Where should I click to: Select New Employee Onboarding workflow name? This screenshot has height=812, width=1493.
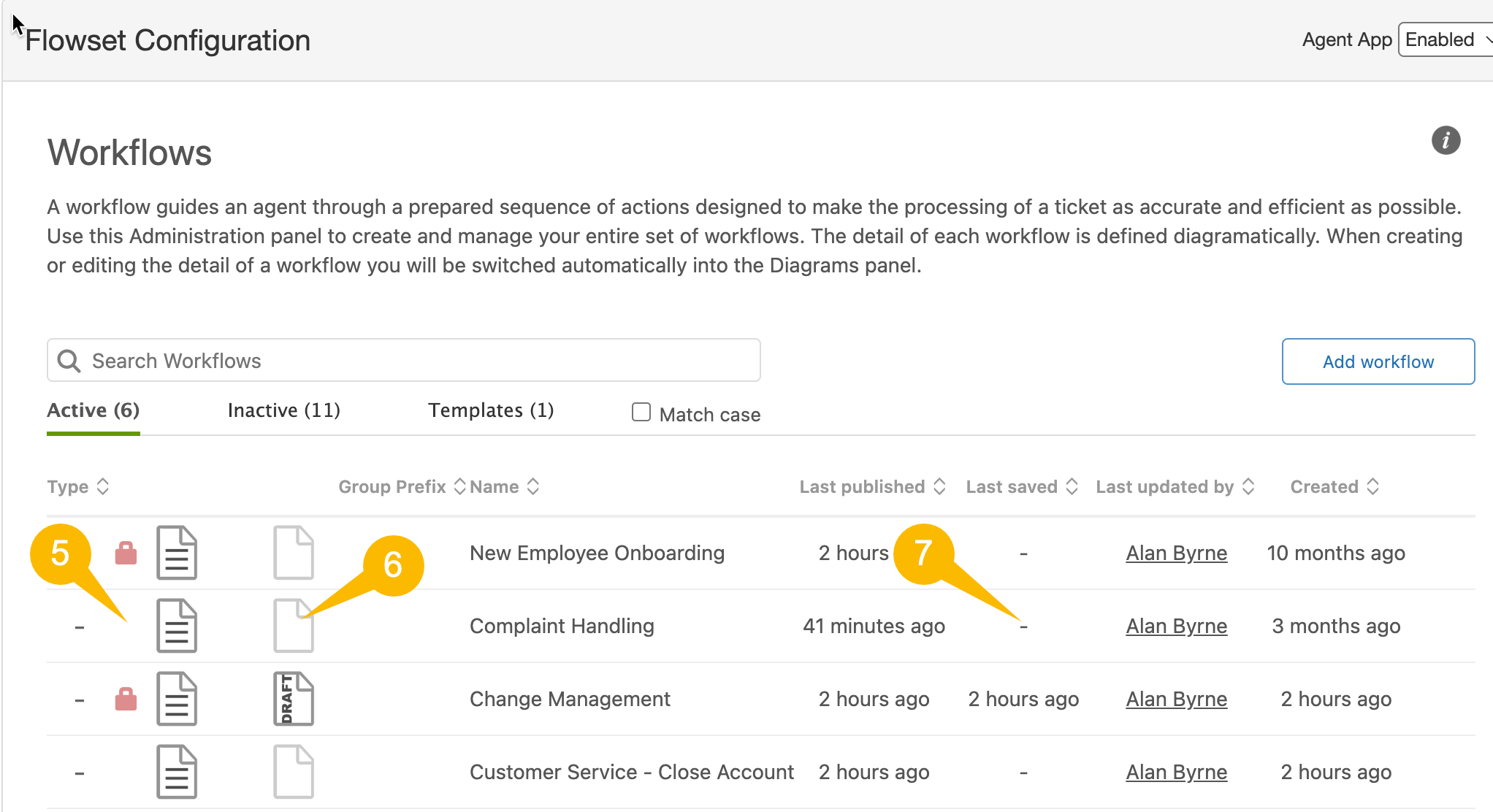pos(597,553)
